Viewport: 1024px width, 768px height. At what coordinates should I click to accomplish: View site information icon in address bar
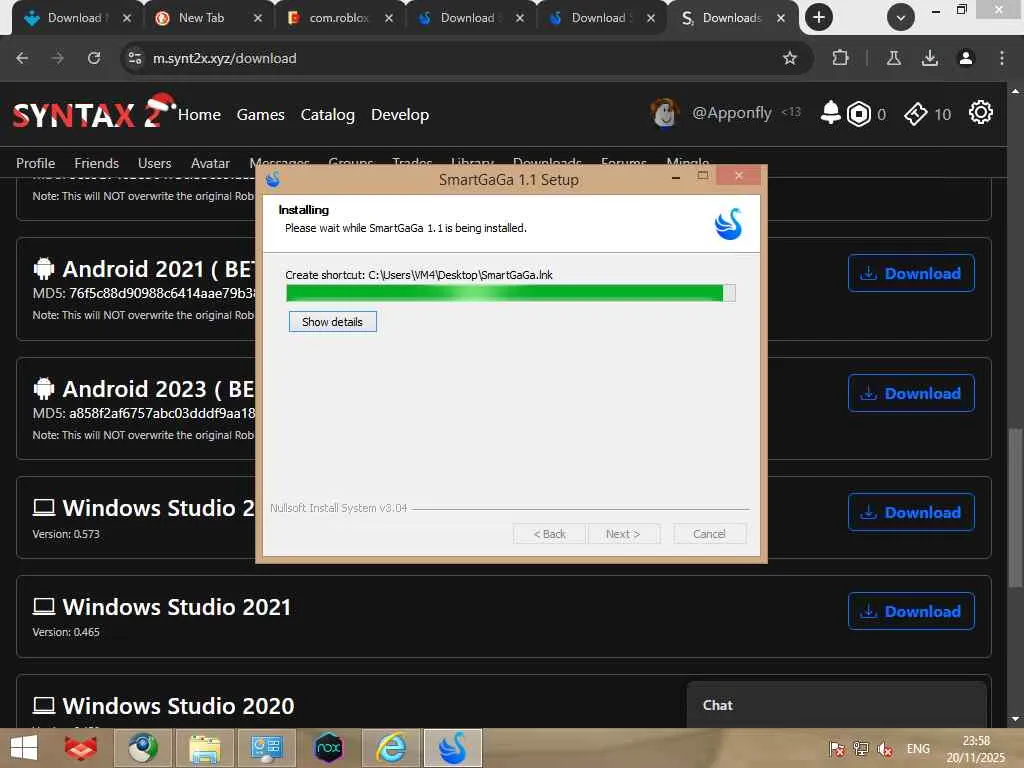pos(135,58)
